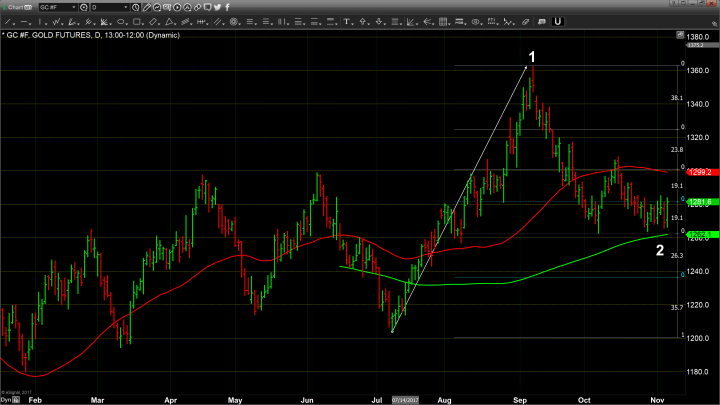This screenshot has height=405, width=720.
Task: Select the rectangle drawing tool
Action: [136, 21]
